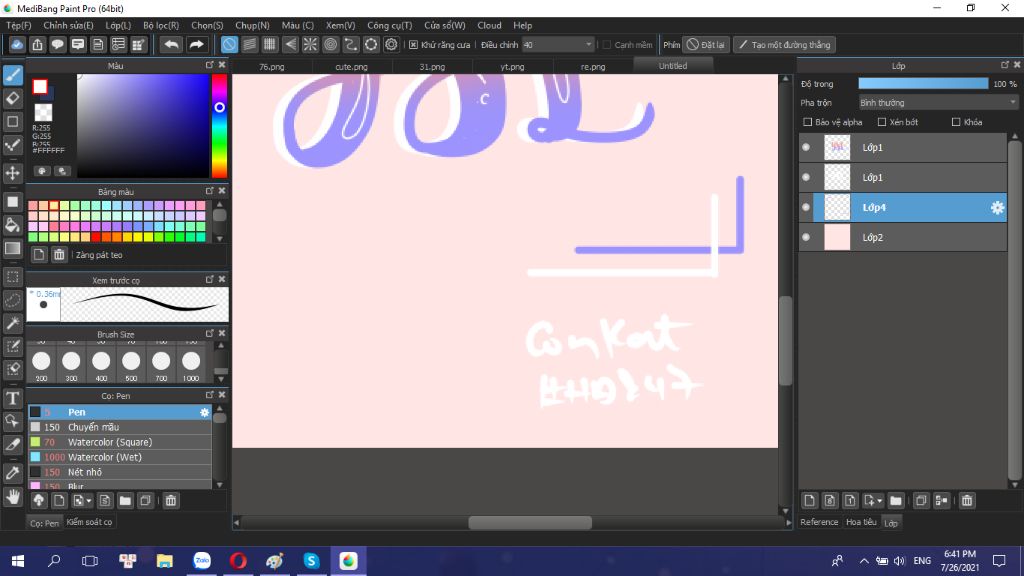This screenshot has height=576, width=1024.
Task: Enable cross-hatch grid snap
Action: [270, 44]
